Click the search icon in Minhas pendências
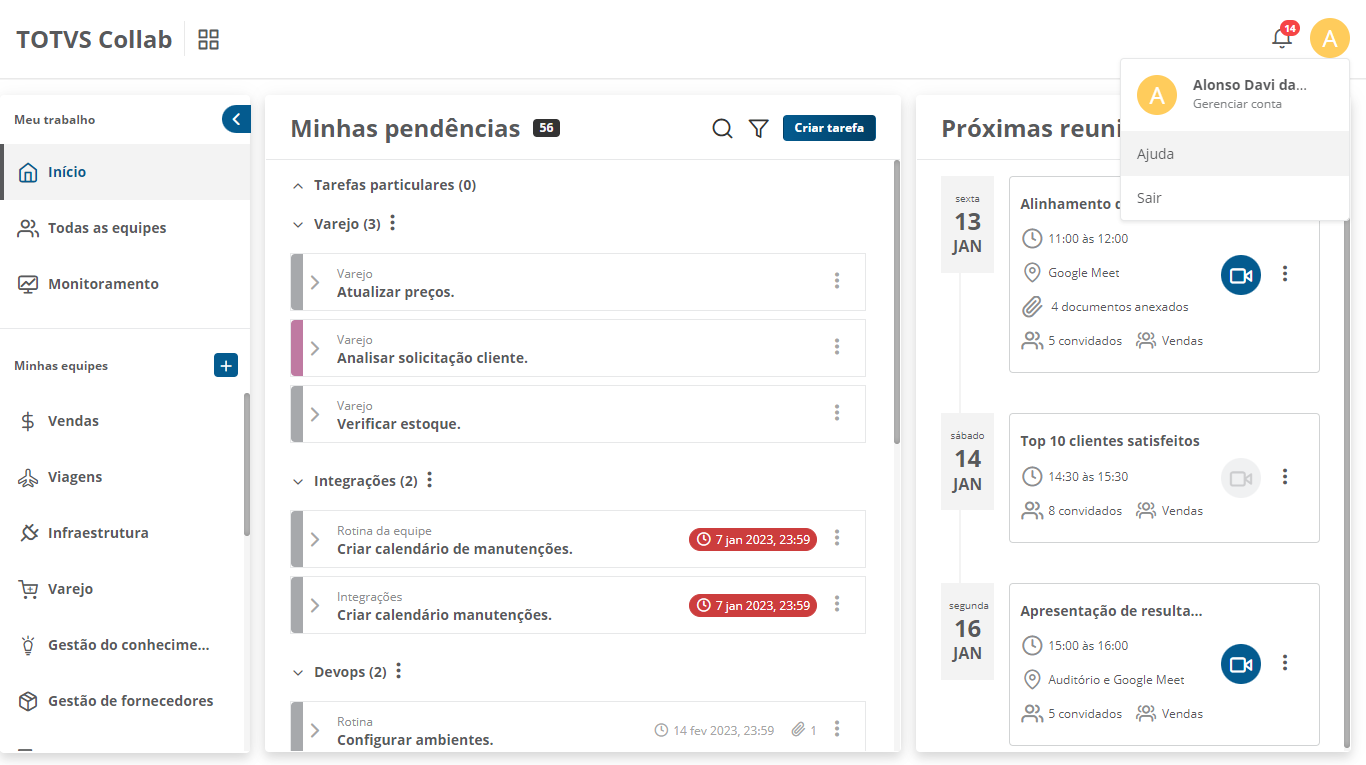 tap(722, 128)
